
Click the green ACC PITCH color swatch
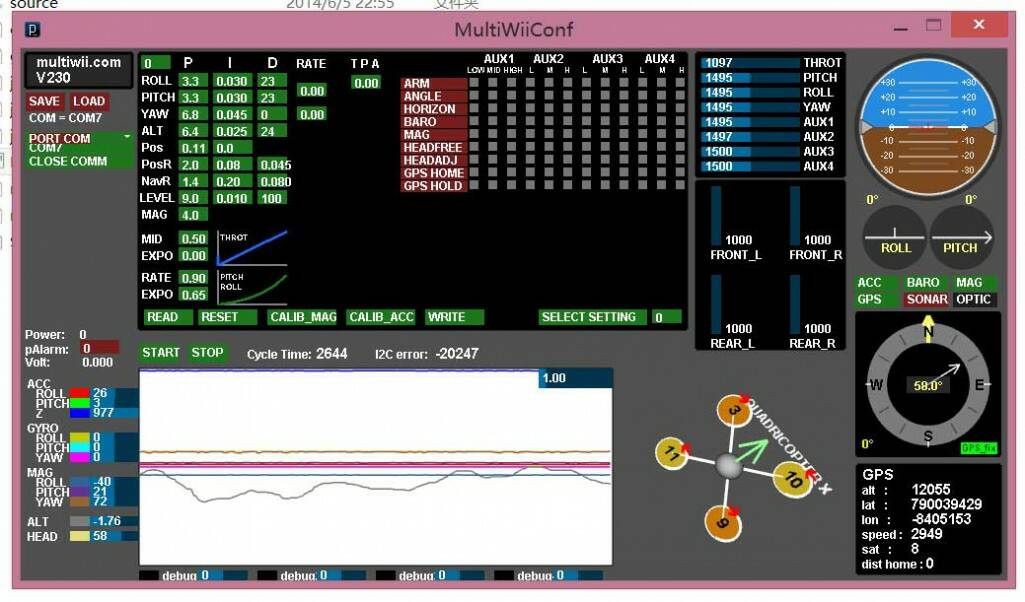click(79, 403)
